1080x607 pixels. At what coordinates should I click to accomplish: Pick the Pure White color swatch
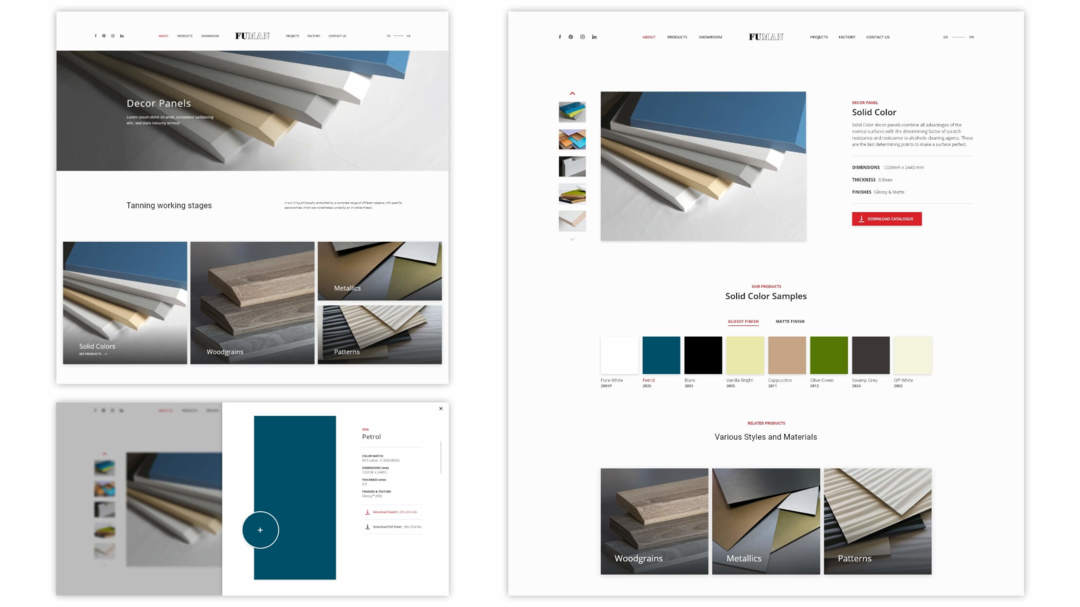[620, 356]
